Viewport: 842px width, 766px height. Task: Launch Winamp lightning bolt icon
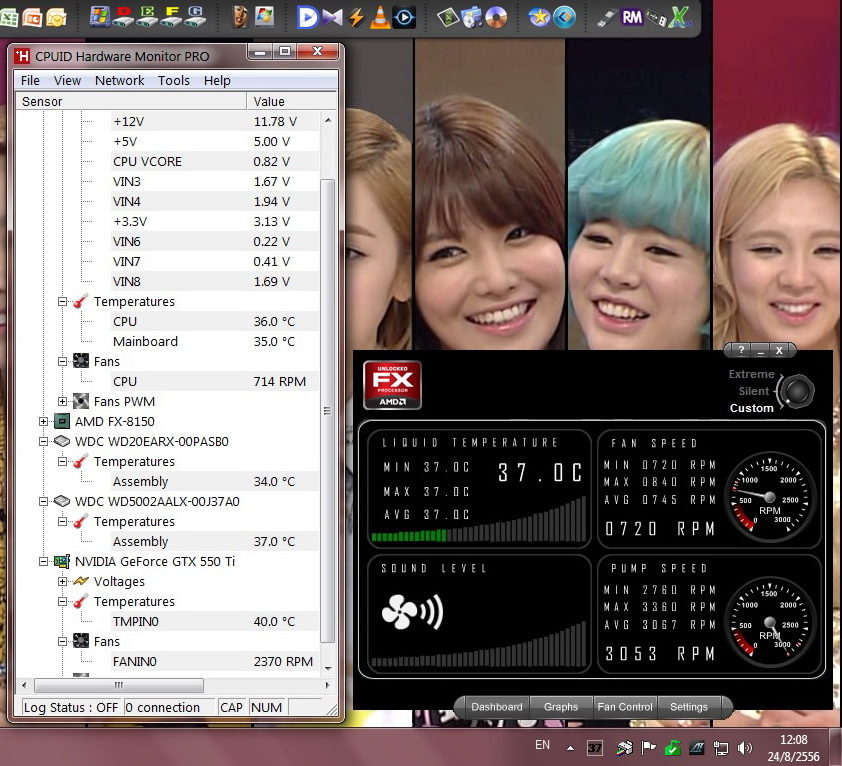356,17
